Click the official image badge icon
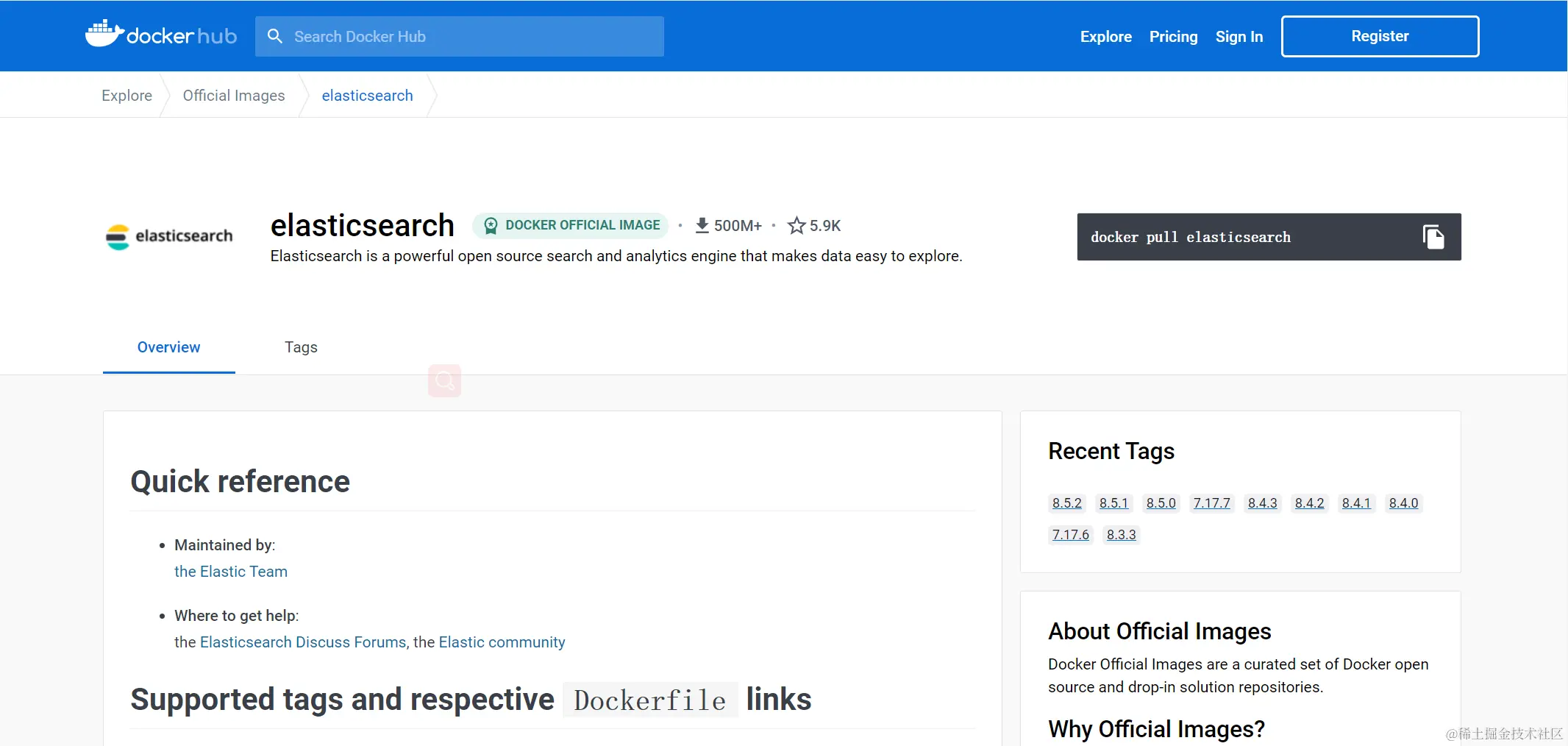The image size is (1568, 746). pyautogui.click(x=491, y=226)
